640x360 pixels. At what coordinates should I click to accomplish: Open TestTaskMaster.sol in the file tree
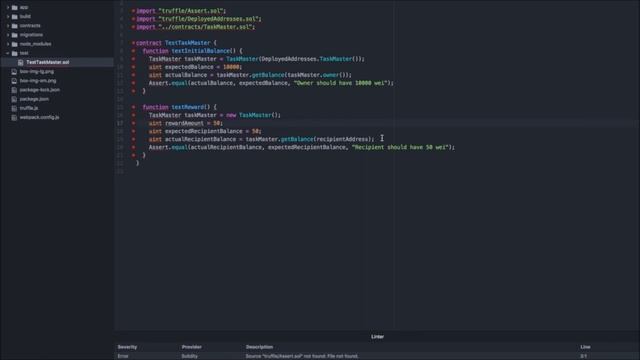pyautogui.click(x=48, y=62)
